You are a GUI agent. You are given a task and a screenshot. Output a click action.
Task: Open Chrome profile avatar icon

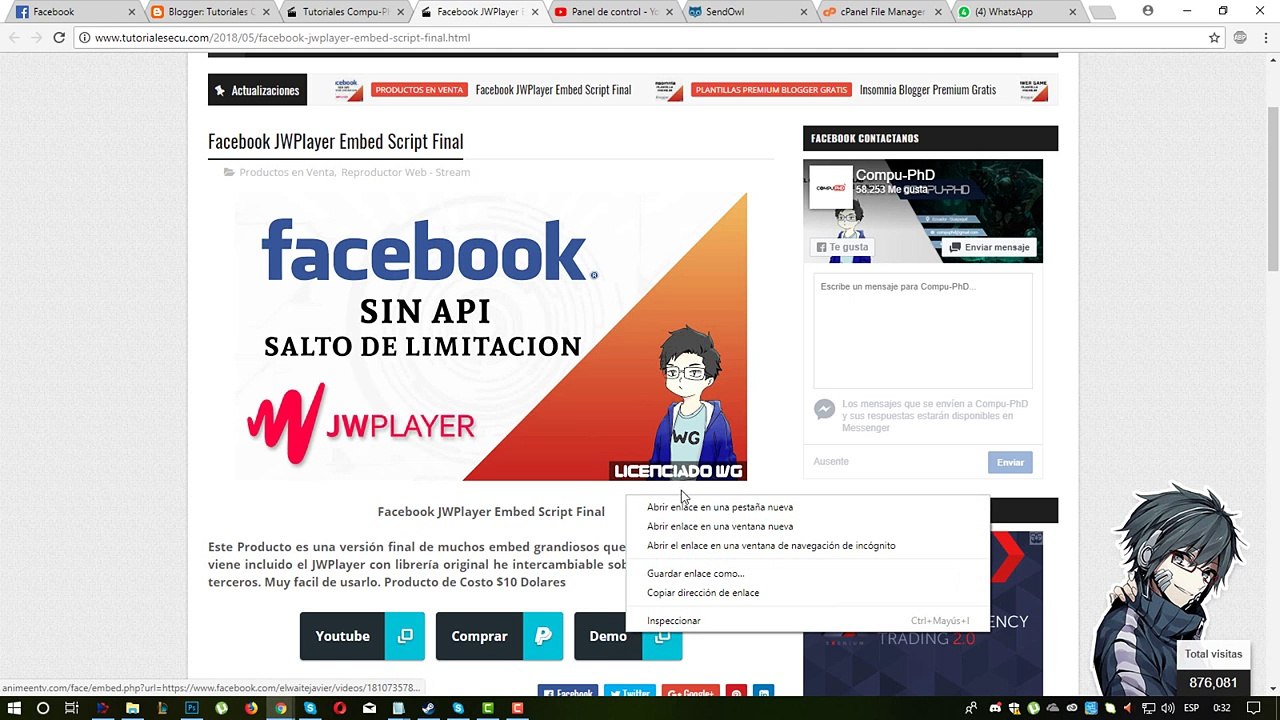coord(1148,11)
